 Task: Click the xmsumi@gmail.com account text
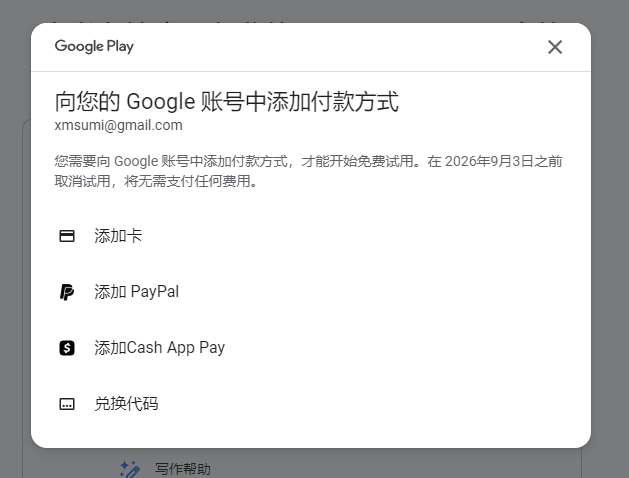coord(118,125)
